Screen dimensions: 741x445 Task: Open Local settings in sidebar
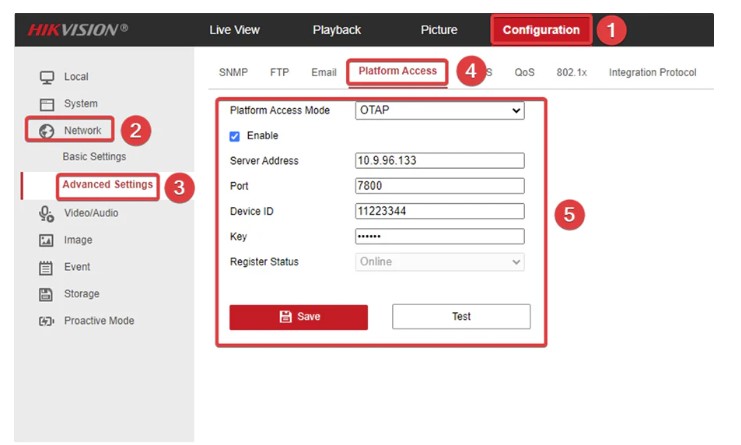point(76,77)
